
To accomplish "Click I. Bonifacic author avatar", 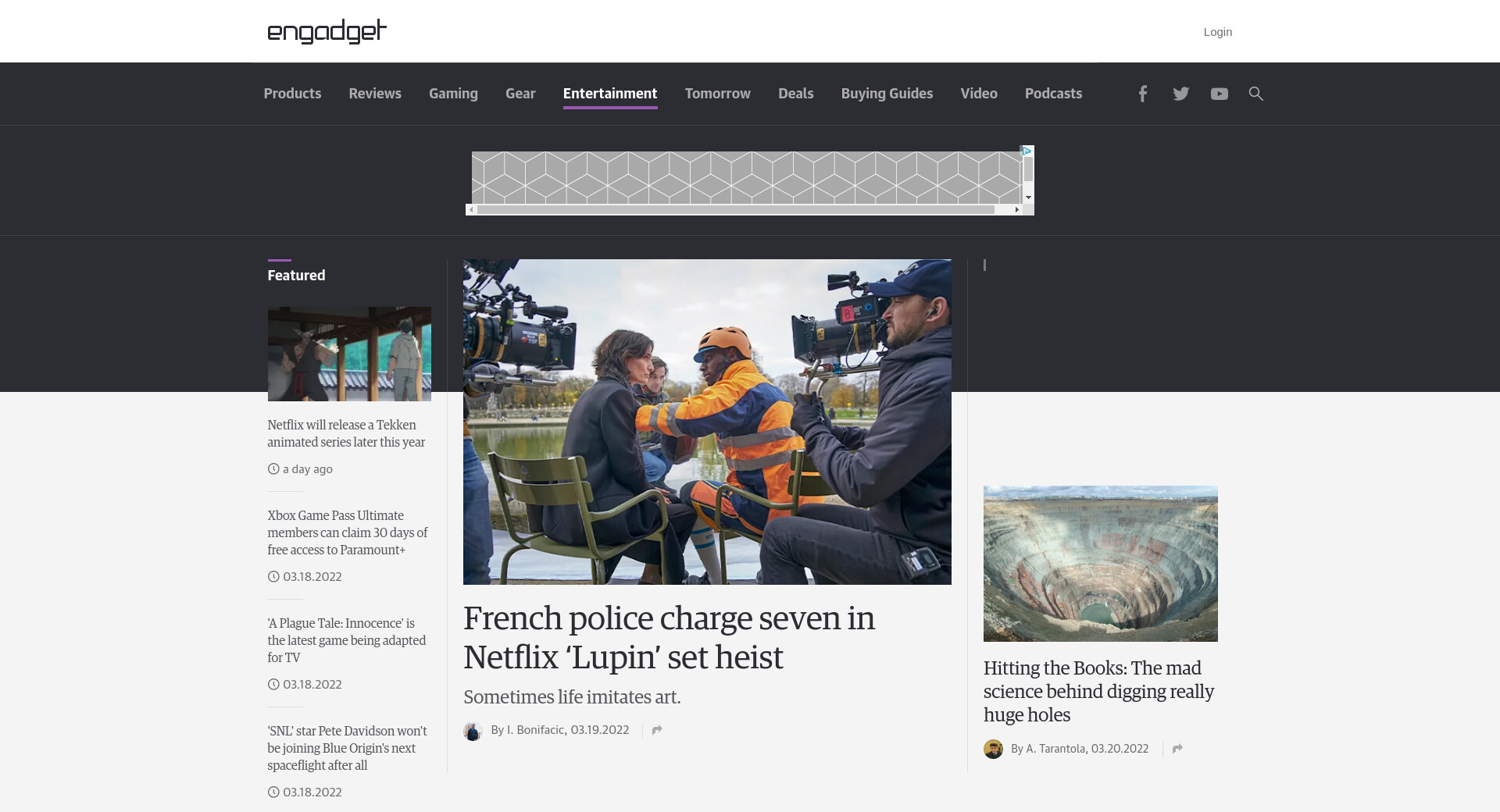I will point(473,731).
